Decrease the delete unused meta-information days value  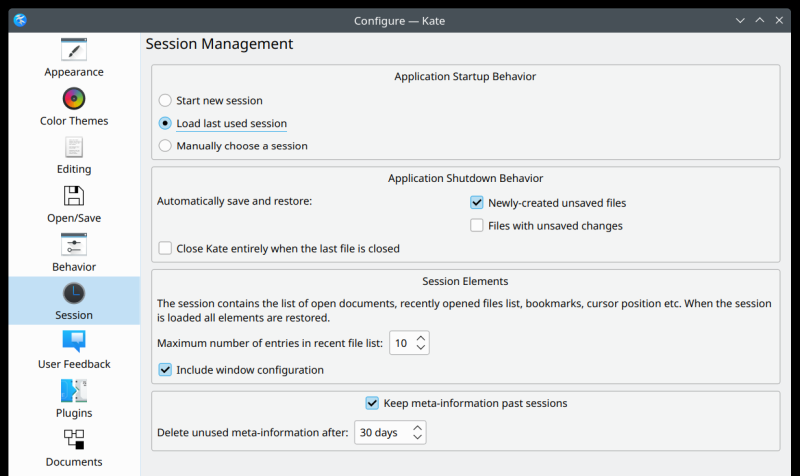pos(417,438)
